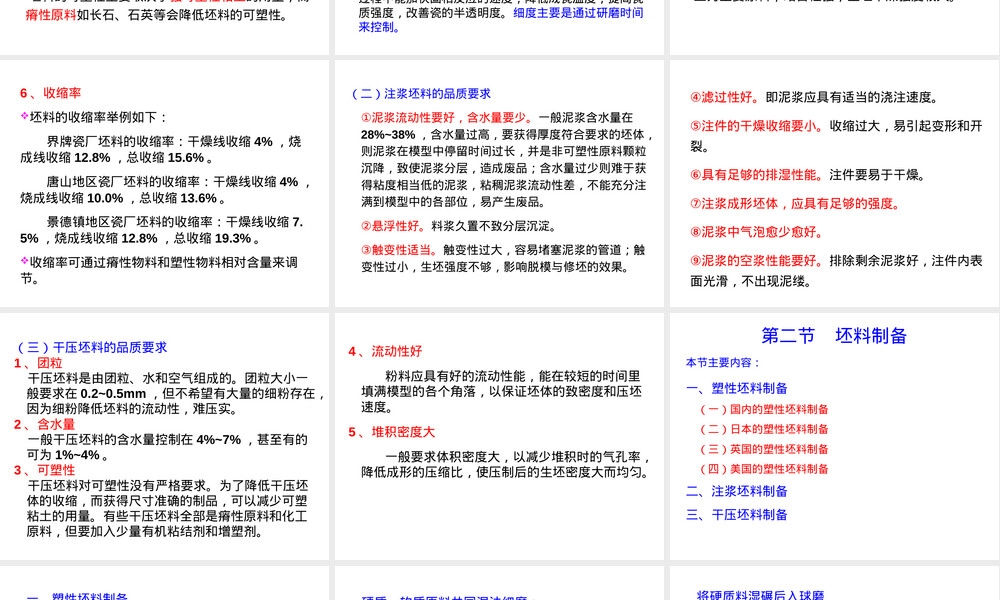Click the heading text 6、收缩率
The image size is (1000, 600).
point(50,93)
